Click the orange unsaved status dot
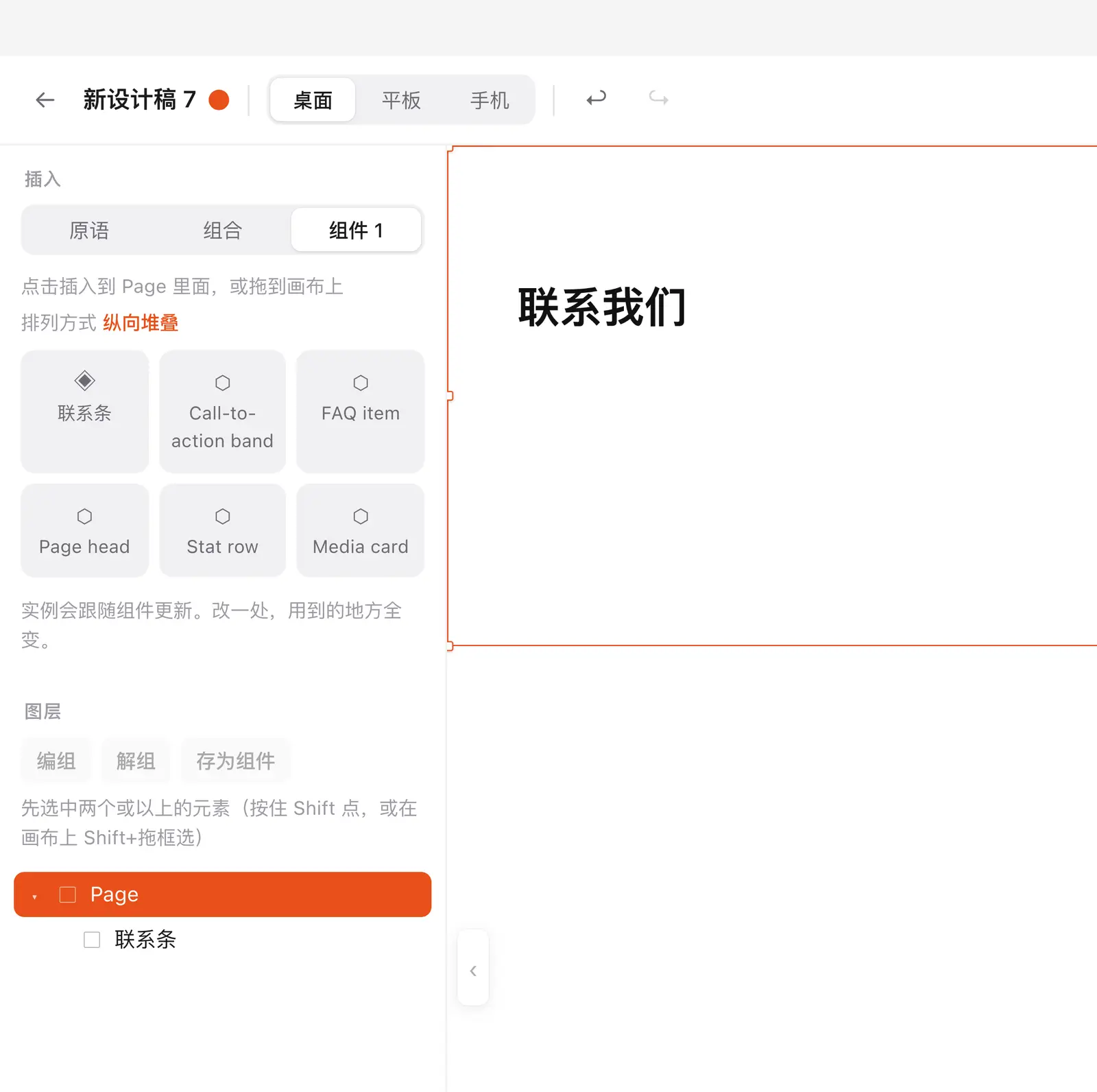Screen dimensions: 1097x1092 pos(219,100)
